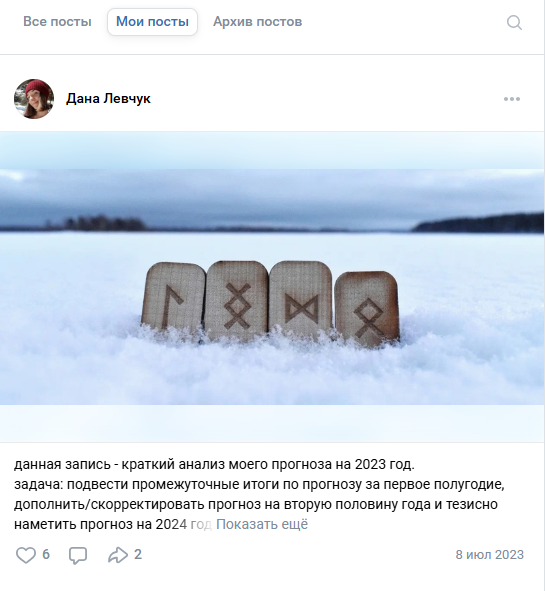The image size is (545, 591).
Task: Open Дана Левчук profile from author name
Action: click(108, 99)
